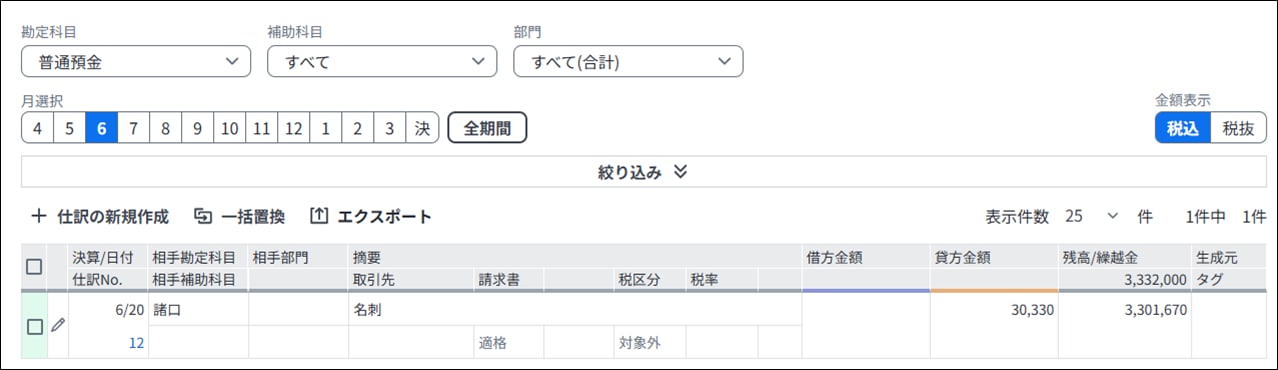1278x370 pixels.
Task: Click the 生成元 column header
Action: point(1229,257)
